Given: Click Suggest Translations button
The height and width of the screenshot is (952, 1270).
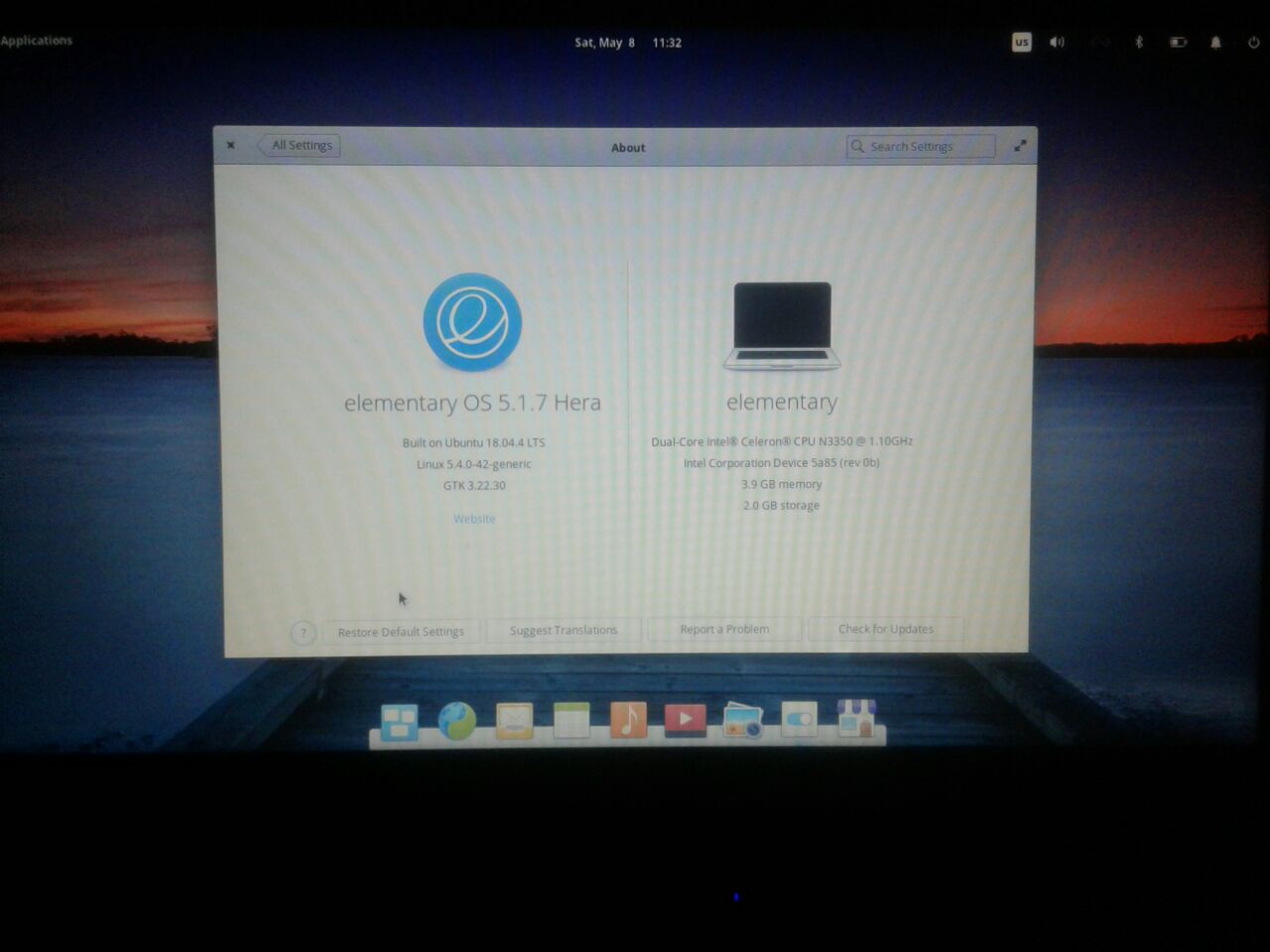Looking at the screenshot, I should point(564,631).
